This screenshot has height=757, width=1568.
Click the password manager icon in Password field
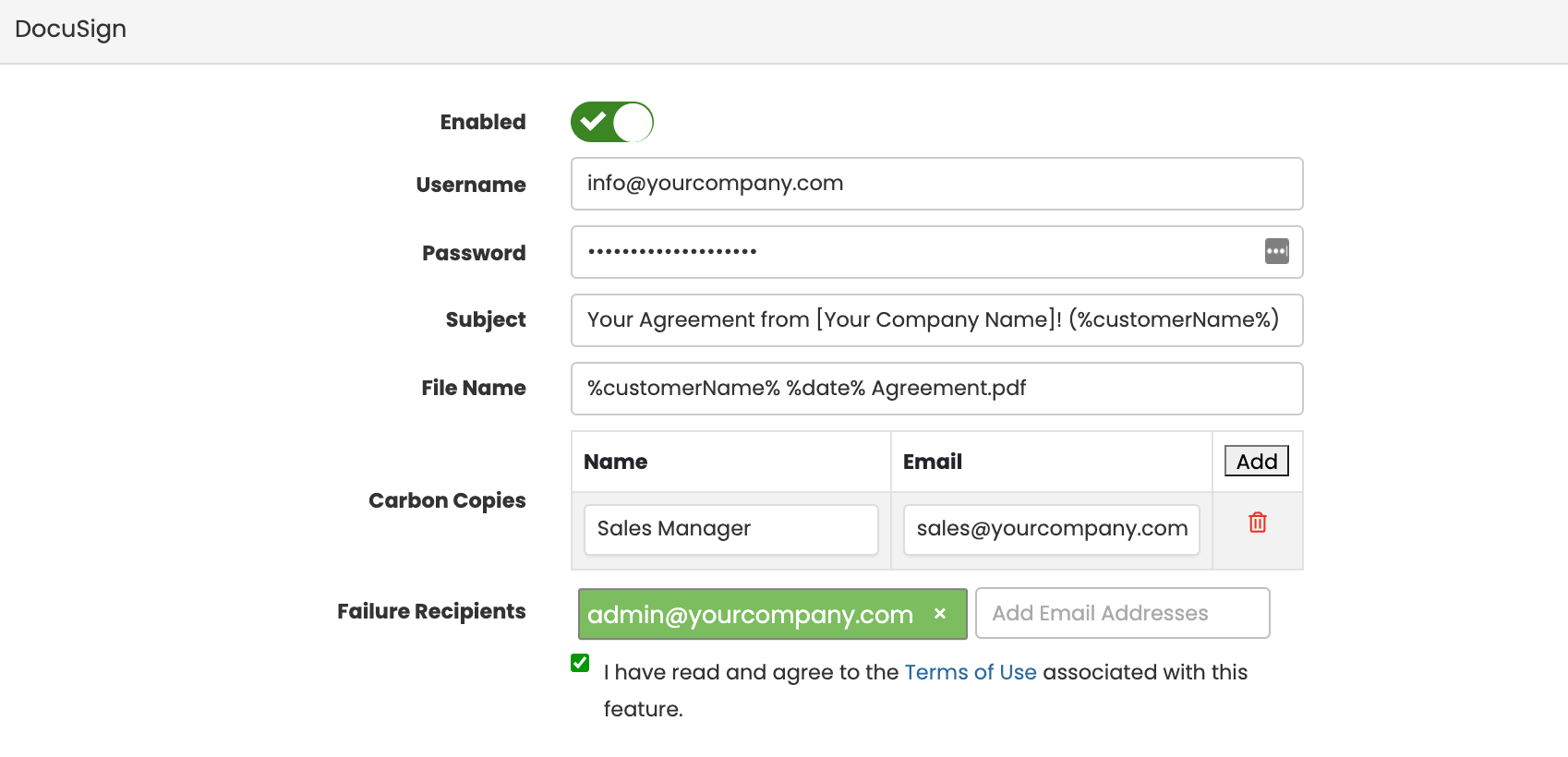point(1276,251)
